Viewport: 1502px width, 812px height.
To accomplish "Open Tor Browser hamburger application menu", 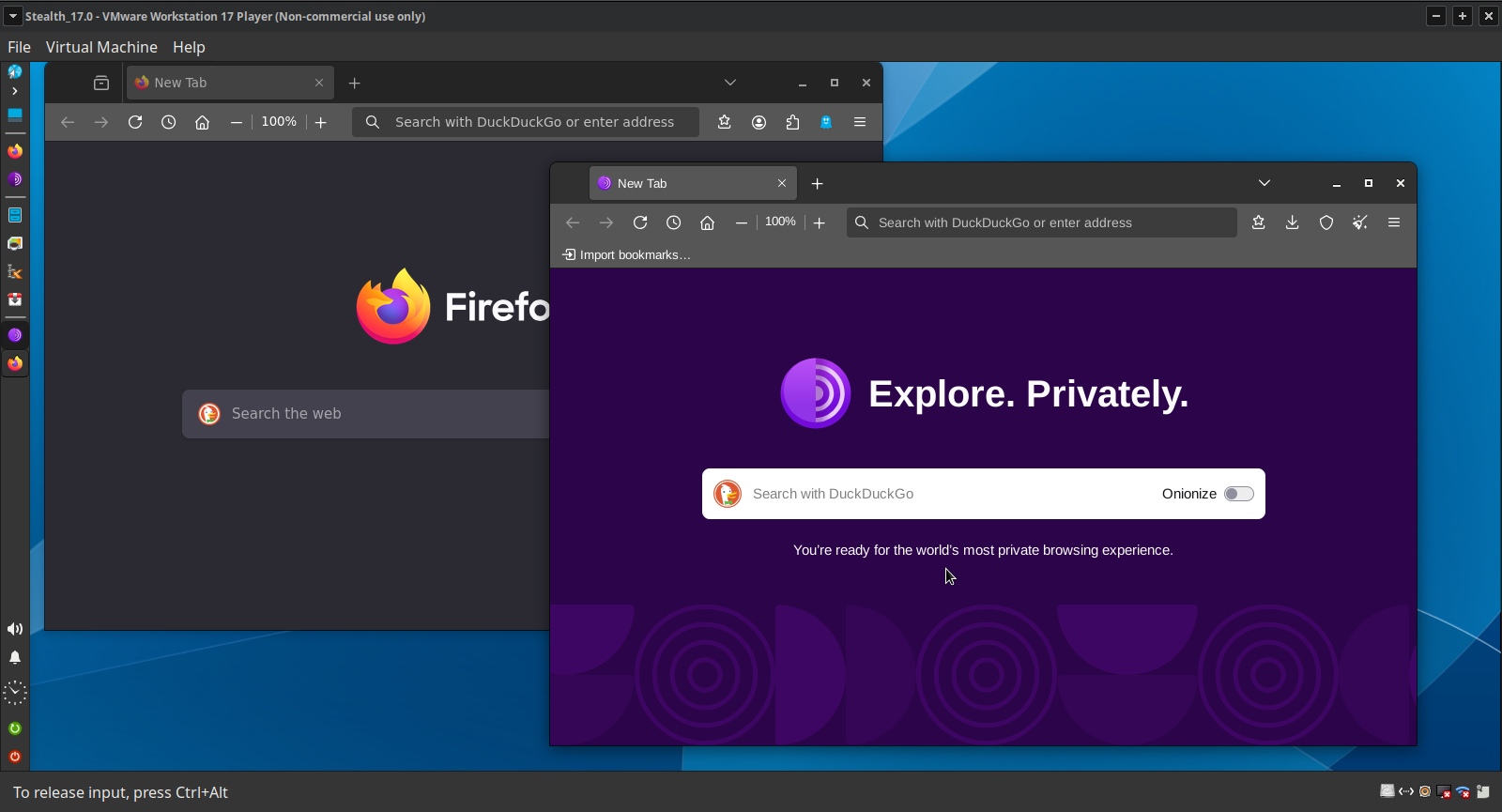I will pyautogui.click(x=1394, y=222).
